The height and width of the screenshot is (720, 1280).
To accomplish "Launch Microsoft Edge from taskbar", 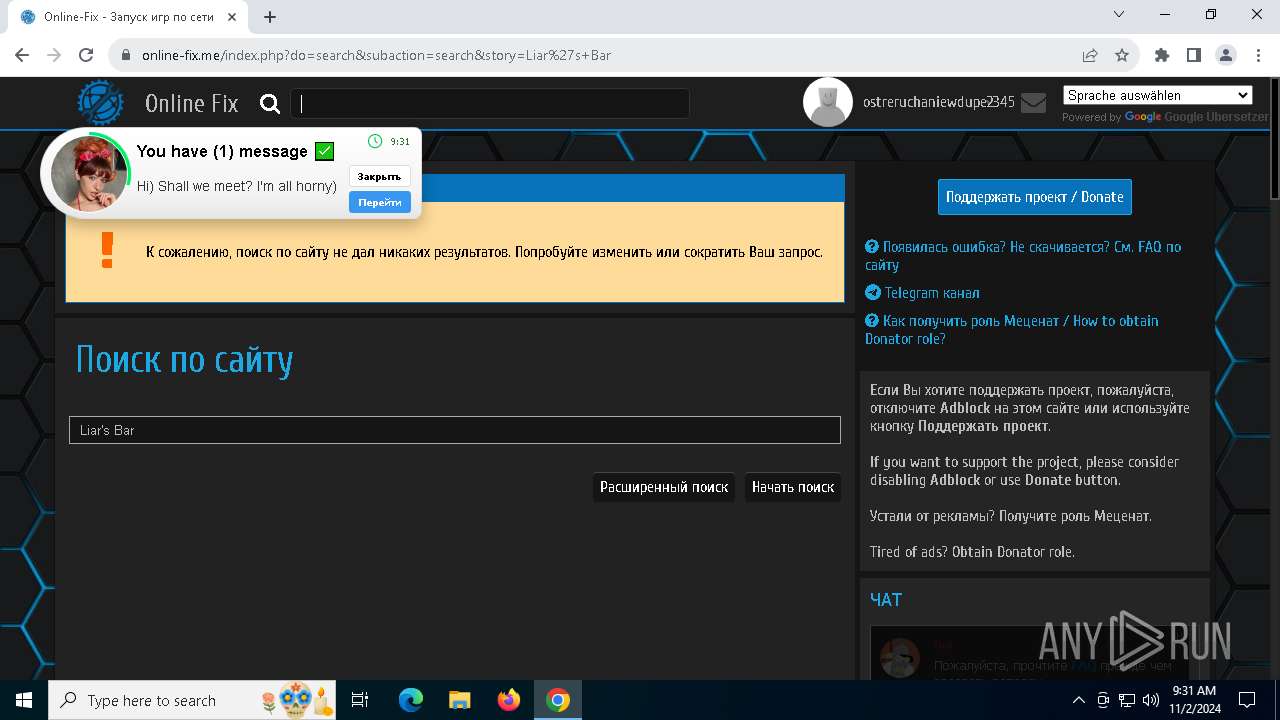I will (411, 700).
